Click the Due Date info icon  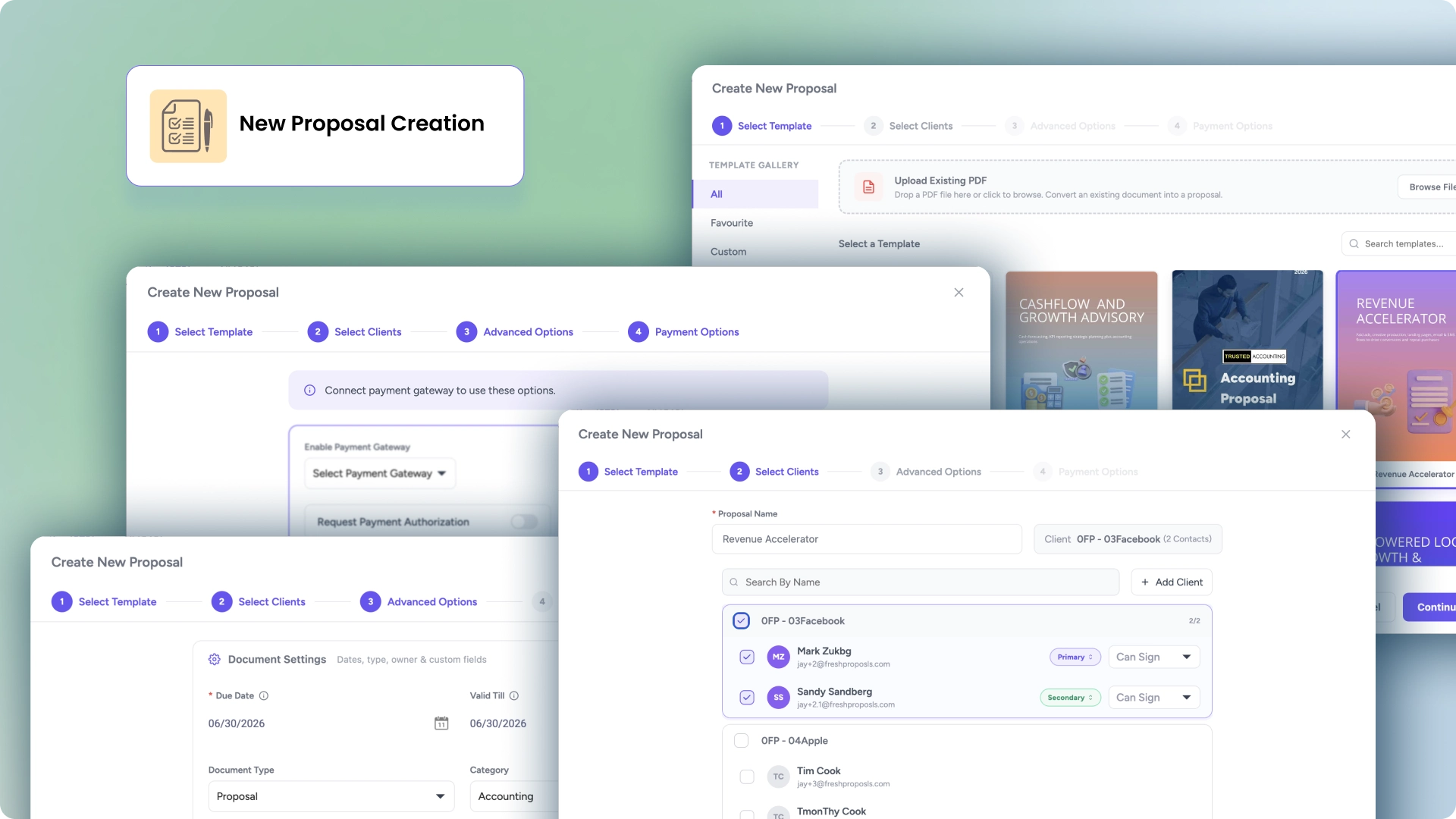[x=264, y=696]
